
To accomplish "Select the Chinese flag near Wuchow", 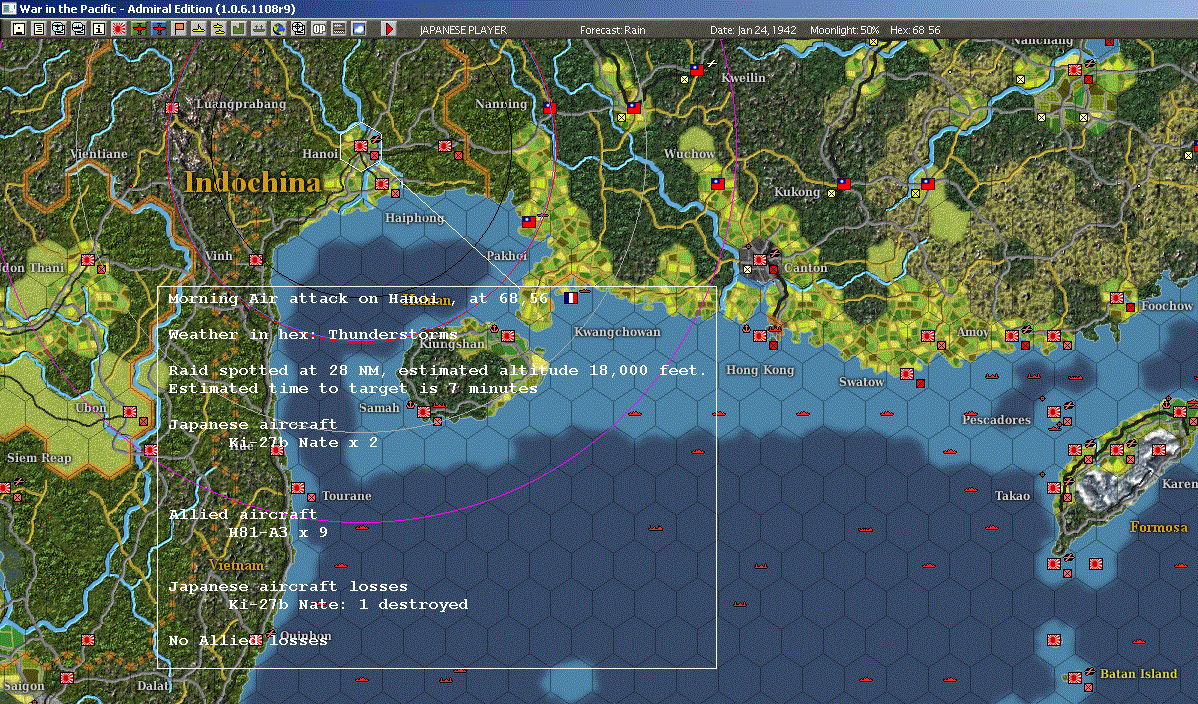I will pos(717,183).
